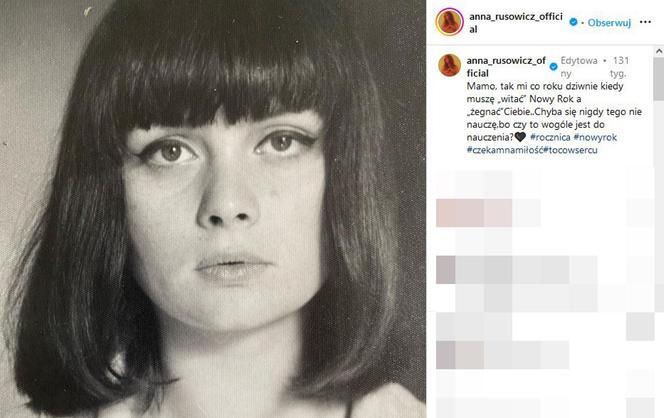The height and width of the screenshot is (418, 664).
Task: Click the caption author's avatar picture
Action: point(449,66)
